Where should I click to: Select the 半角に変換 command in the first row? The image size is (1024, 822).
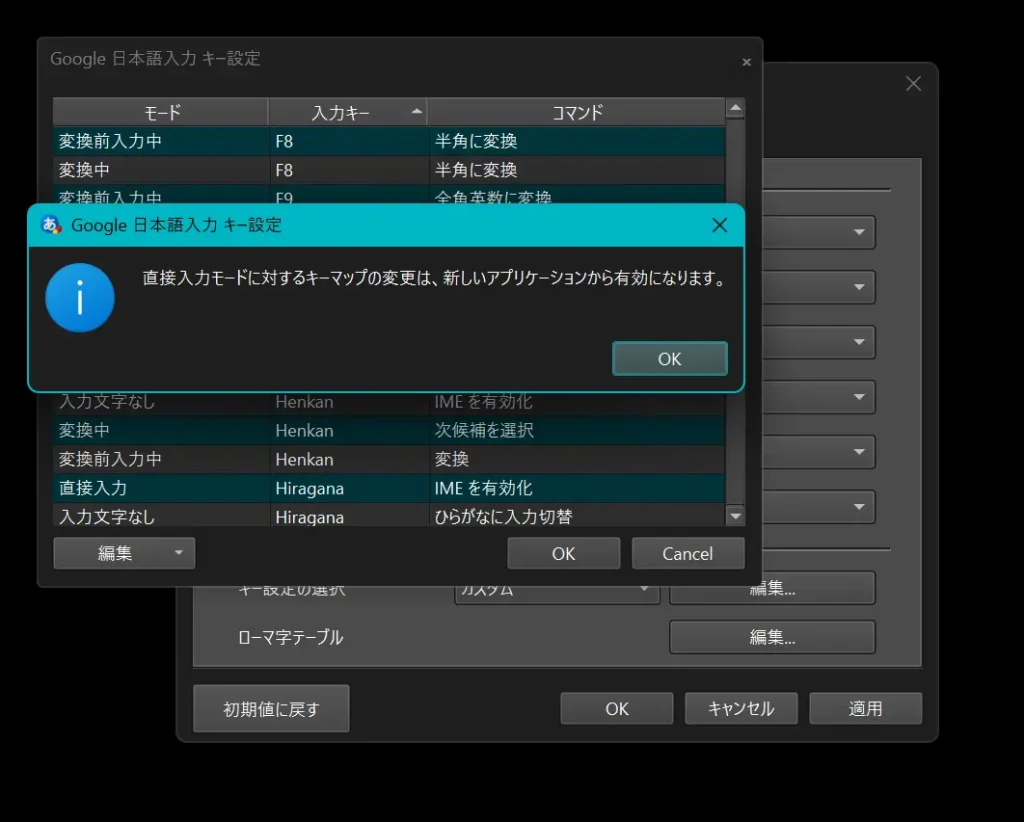point(577,141)
